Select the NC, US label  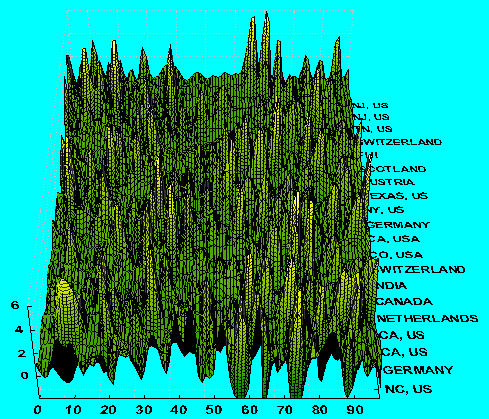pos(408,389)
